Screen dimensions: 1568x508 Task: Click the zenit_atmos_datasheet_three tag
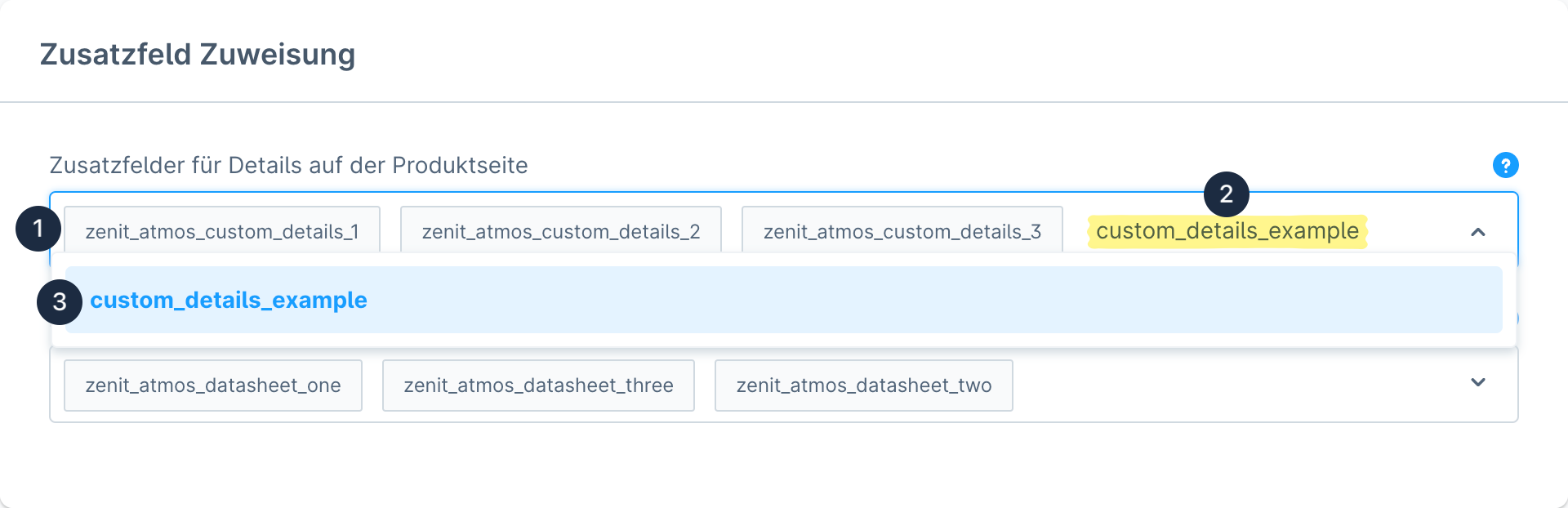pyautogui.click(x=538, y=385)
